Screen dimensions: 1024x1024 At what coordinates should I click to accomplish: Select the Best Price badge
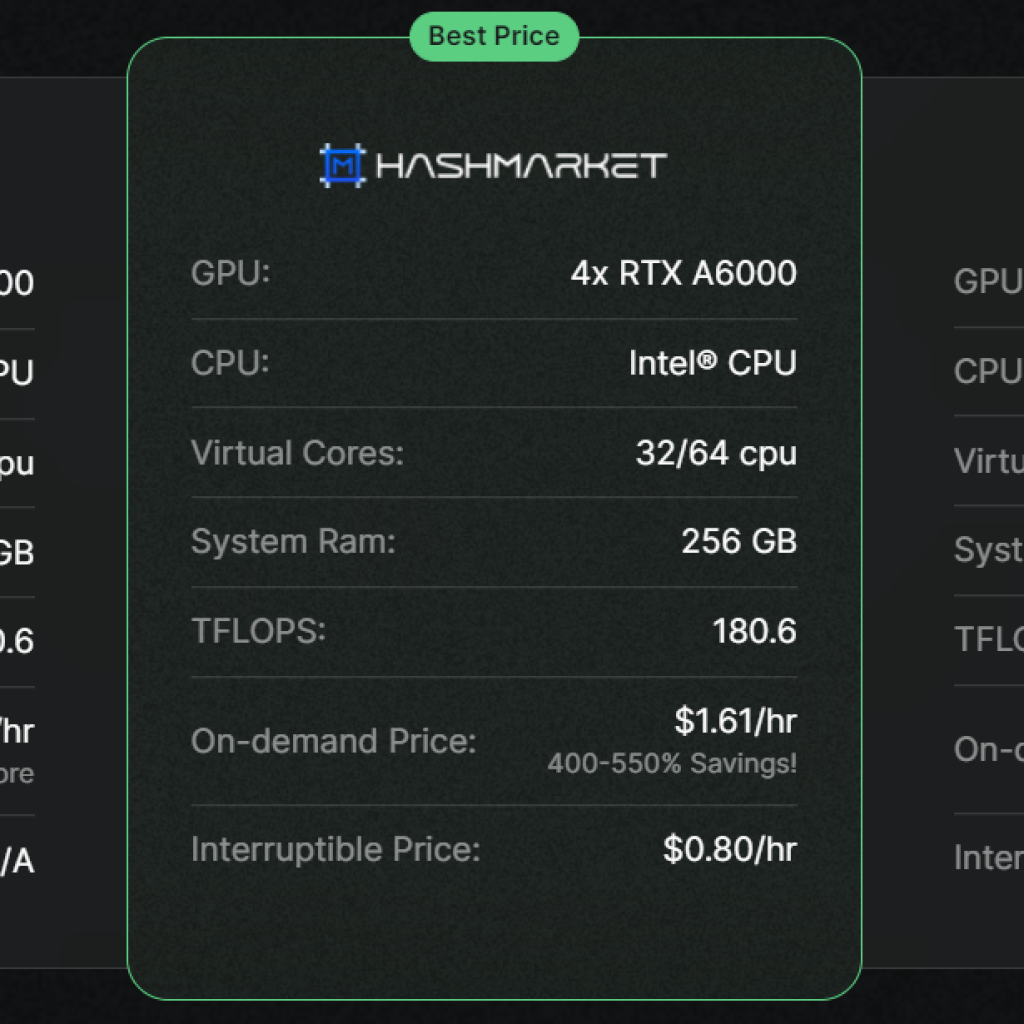coord(494,36)
